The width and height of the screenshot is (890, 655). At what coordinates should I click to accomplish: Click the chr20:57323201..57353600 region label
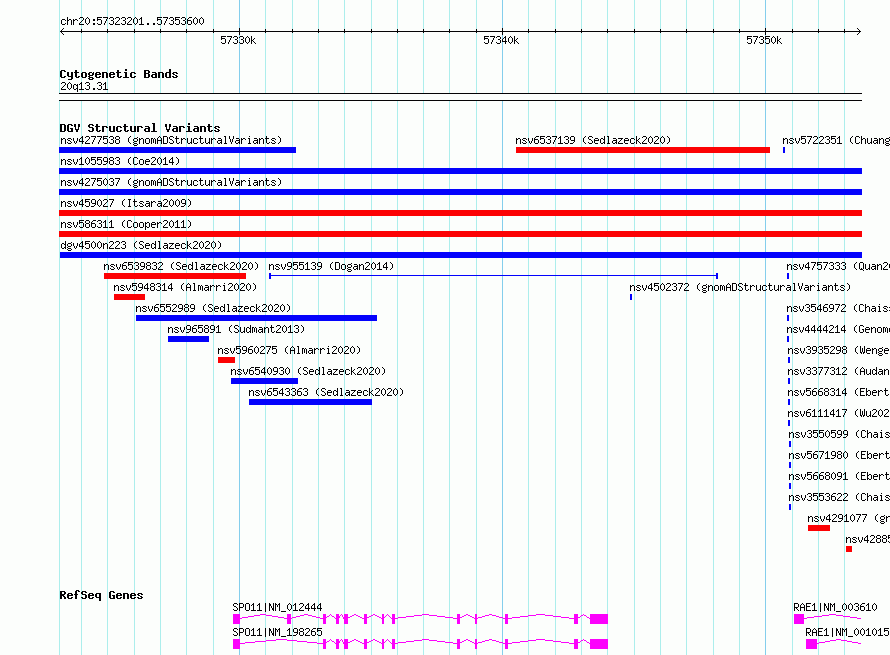(132, 22)
